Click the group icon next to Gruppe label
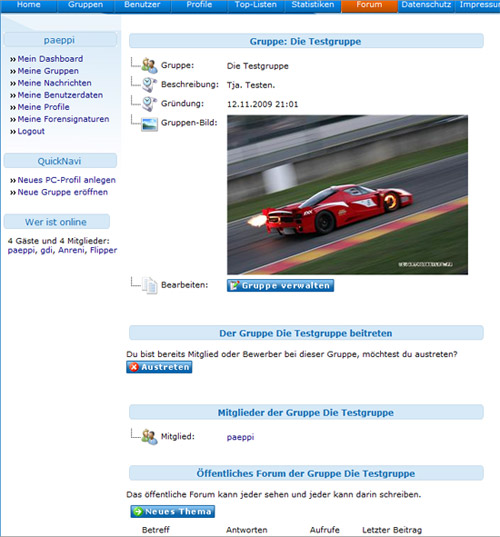 pos(150,65)
